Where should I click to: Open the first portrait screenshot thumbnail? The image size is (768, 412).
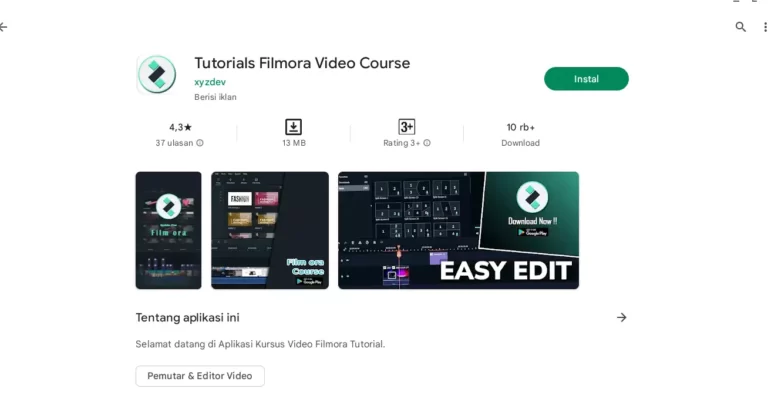pyautogui.click(x=168, y=230)
